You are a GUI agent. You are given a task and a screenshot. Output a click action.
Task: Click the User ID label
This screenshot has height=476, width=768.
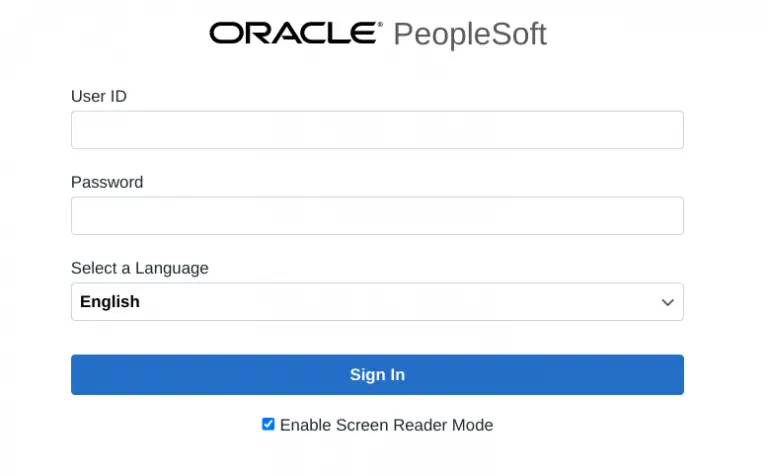pos(99,96)
